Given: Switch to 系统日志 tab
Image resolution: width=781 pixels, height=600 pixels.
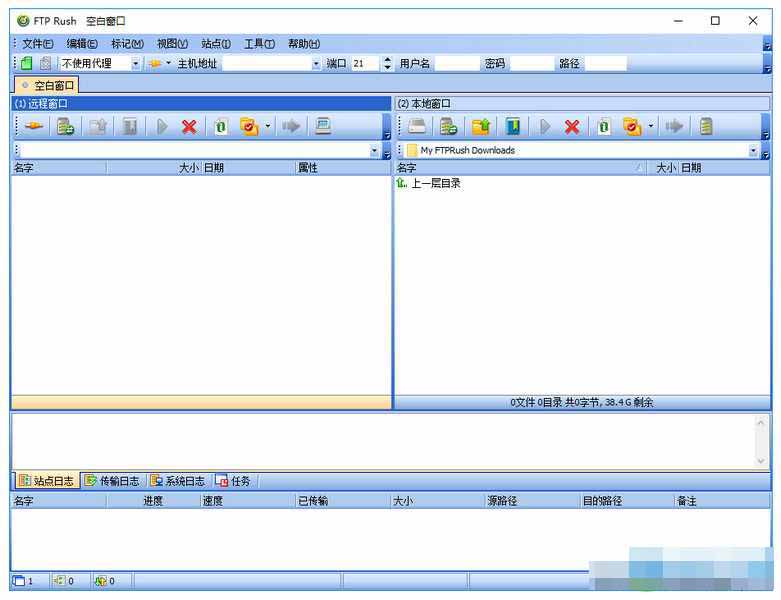Looking at the screenshot, I should (x=178, y=480).
